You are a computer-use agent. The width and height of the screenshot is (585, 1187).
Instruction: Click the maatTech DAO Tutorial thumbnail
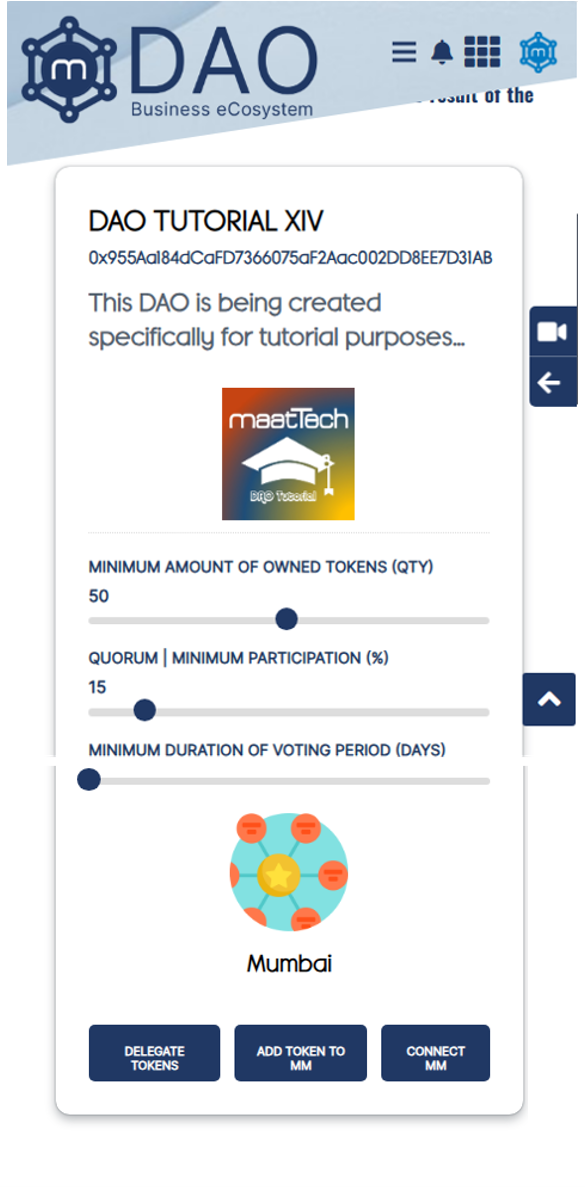(x=288, y=454)
